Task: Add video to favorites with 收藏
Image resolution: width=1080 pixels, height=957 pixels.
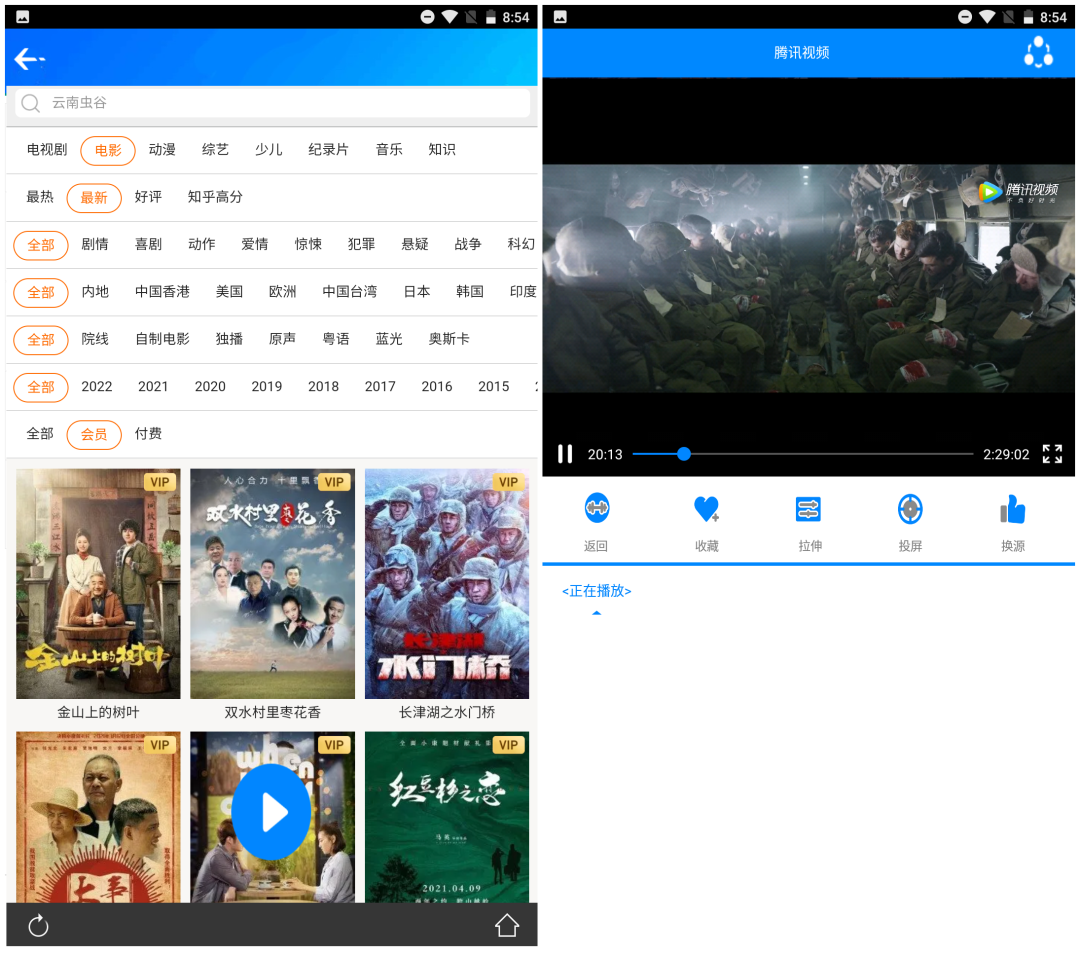Action: [706, 509]
